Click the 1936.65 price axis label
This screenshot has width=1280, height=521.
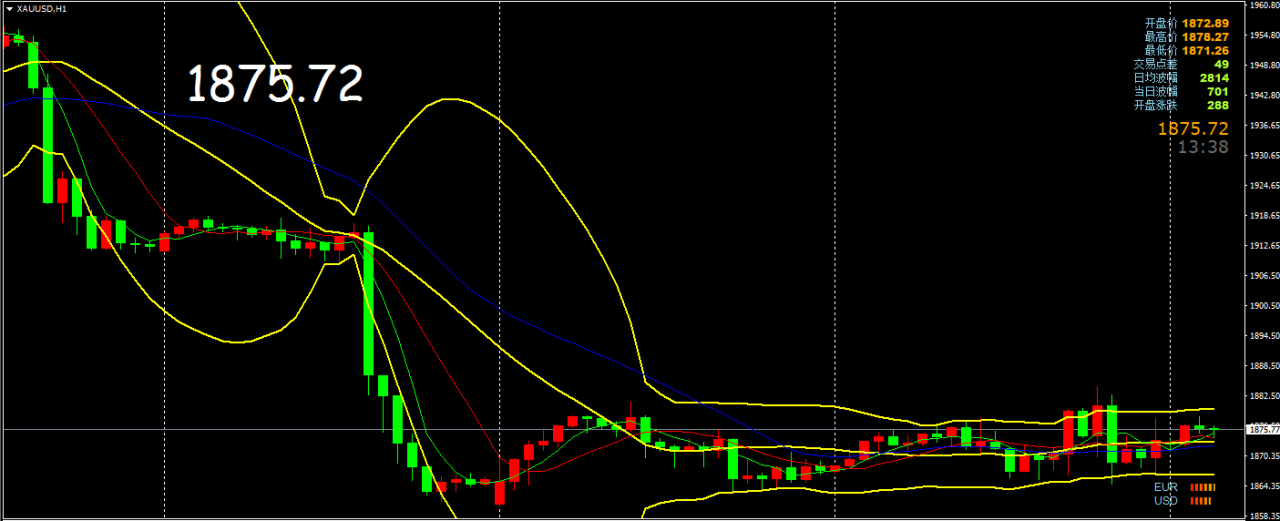1264,125
